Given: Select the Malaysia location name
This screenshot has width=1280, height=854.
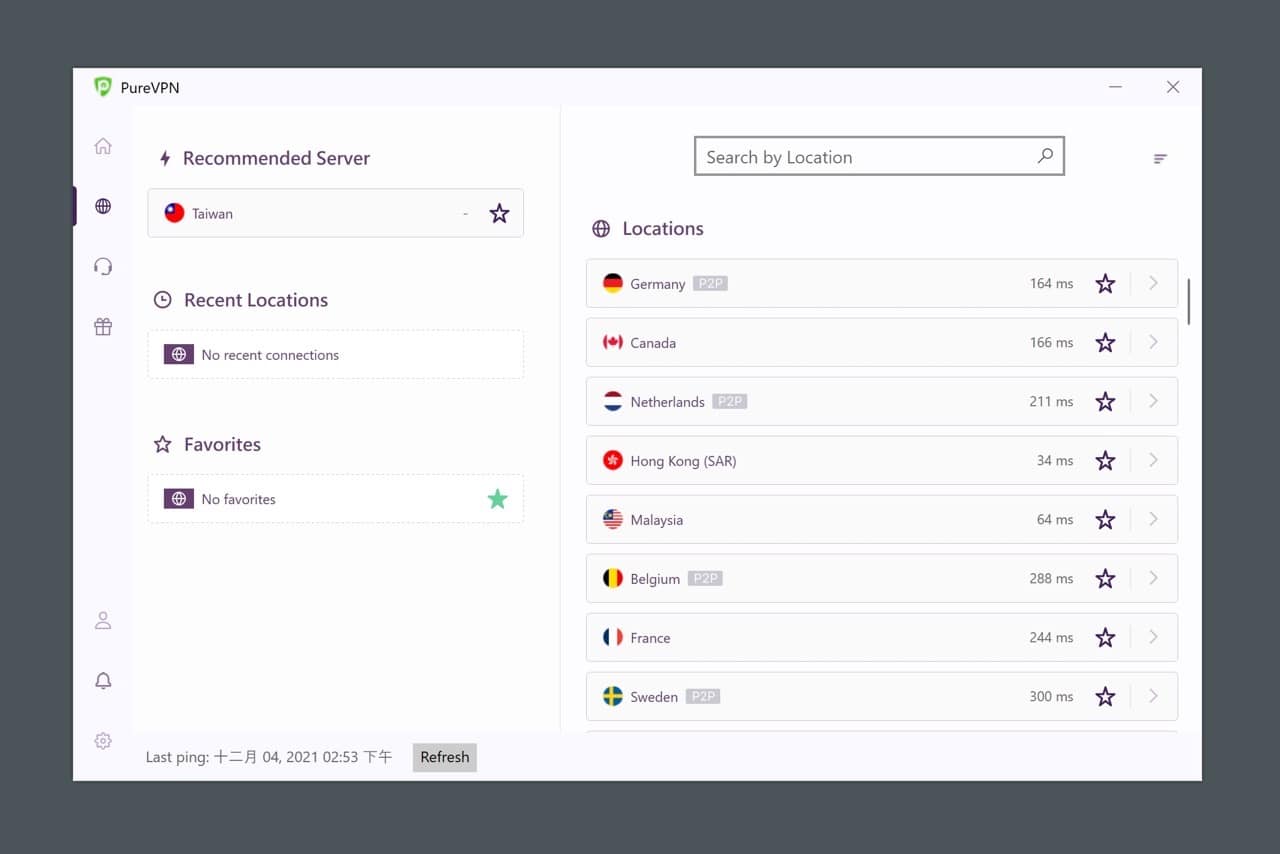Looking at the screenshot, I should coord(657,520).
